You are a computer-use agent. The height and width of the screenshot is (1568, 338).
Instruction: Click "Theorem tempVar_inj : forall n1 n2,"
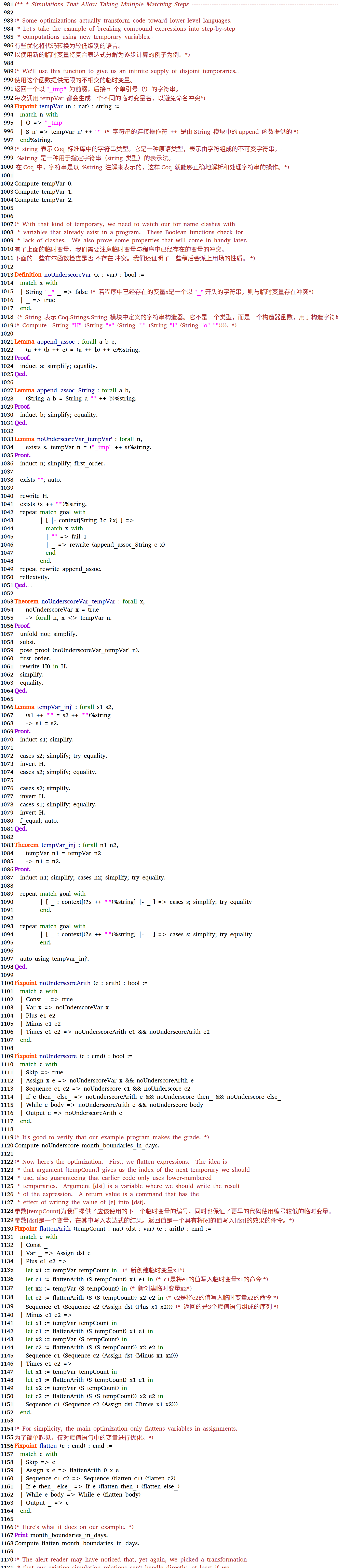point(66,845)
